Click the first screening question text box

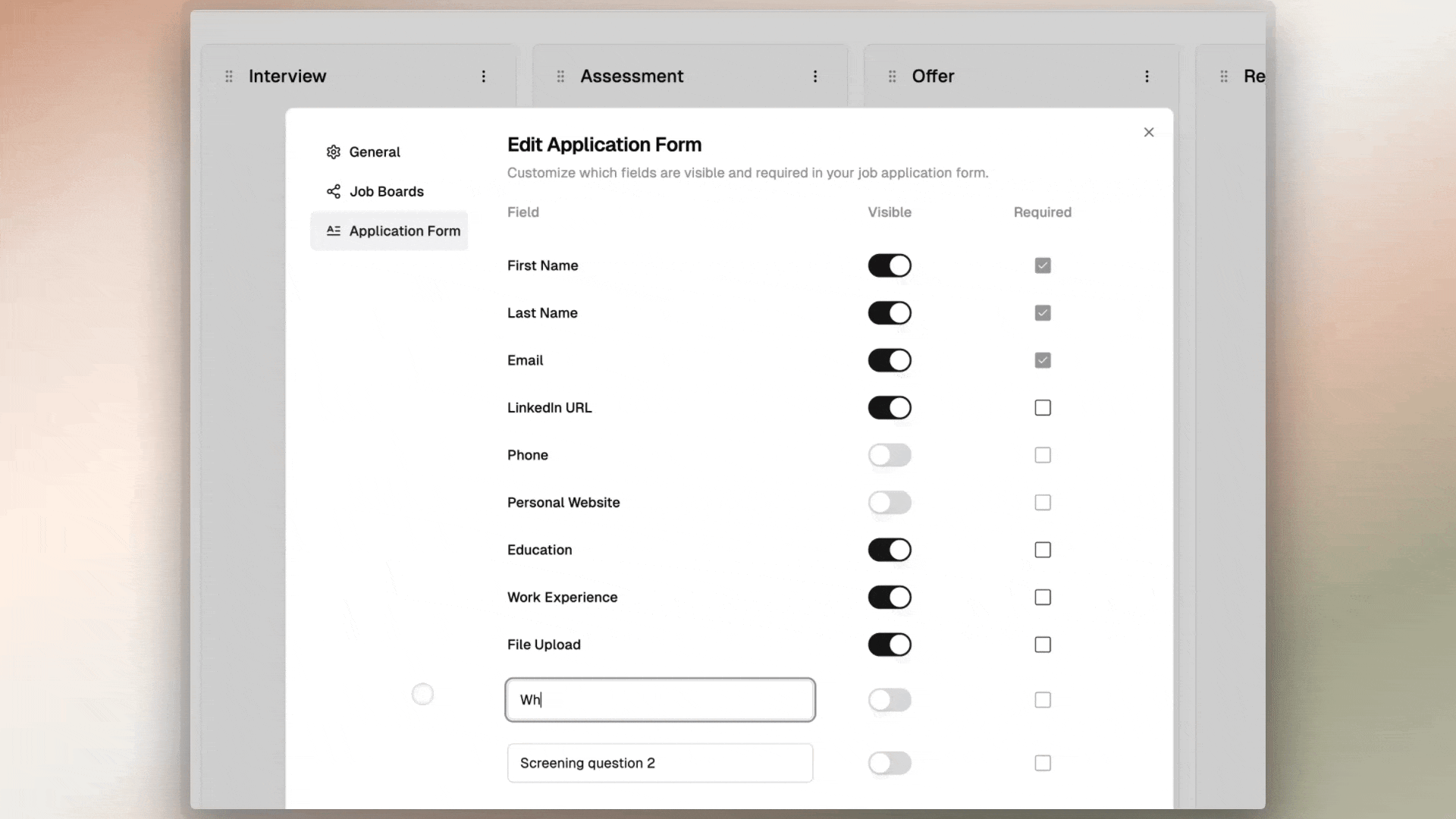660,700
